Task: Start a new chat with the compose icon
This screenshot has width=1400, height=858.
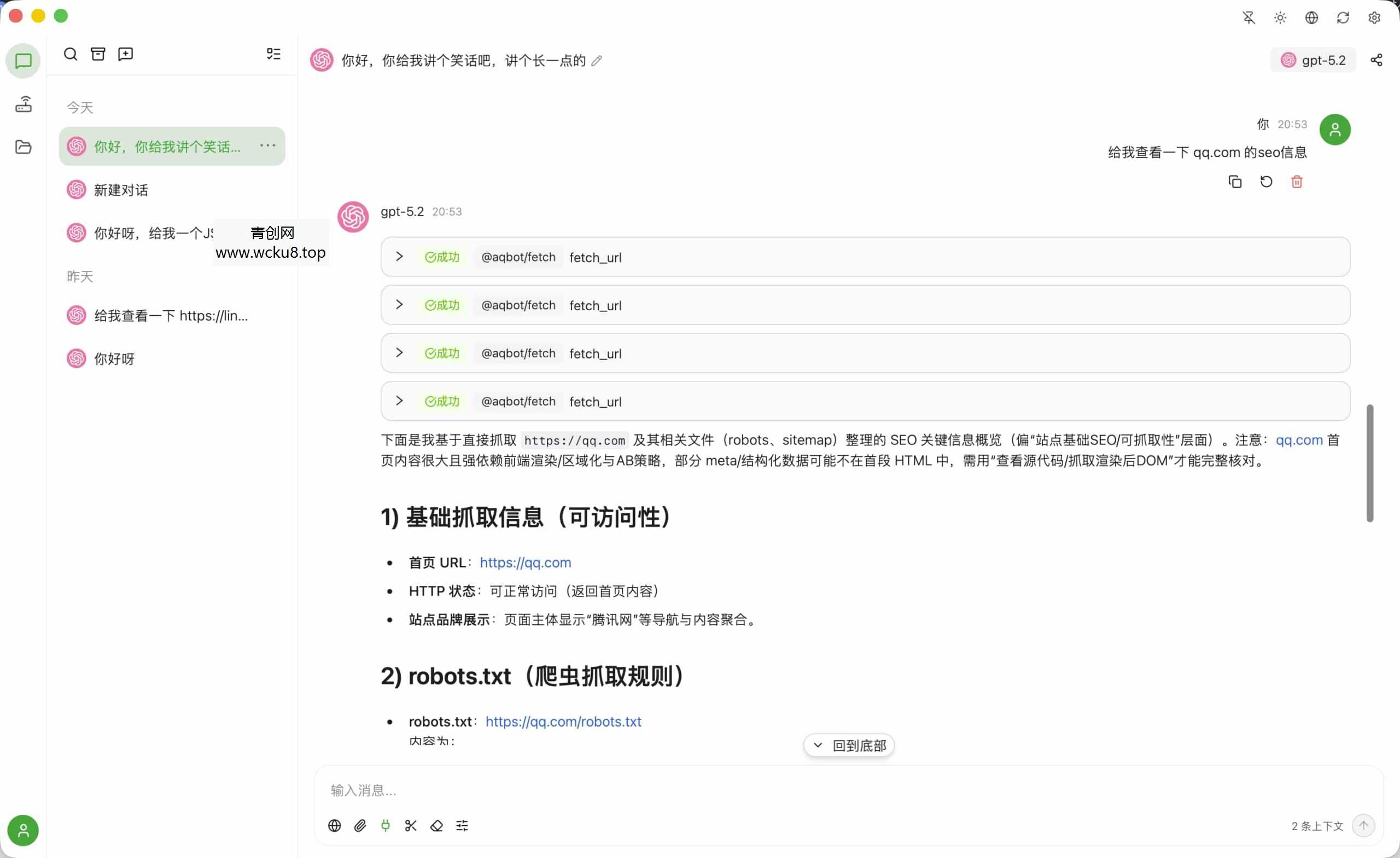Action: coord(125,54)
